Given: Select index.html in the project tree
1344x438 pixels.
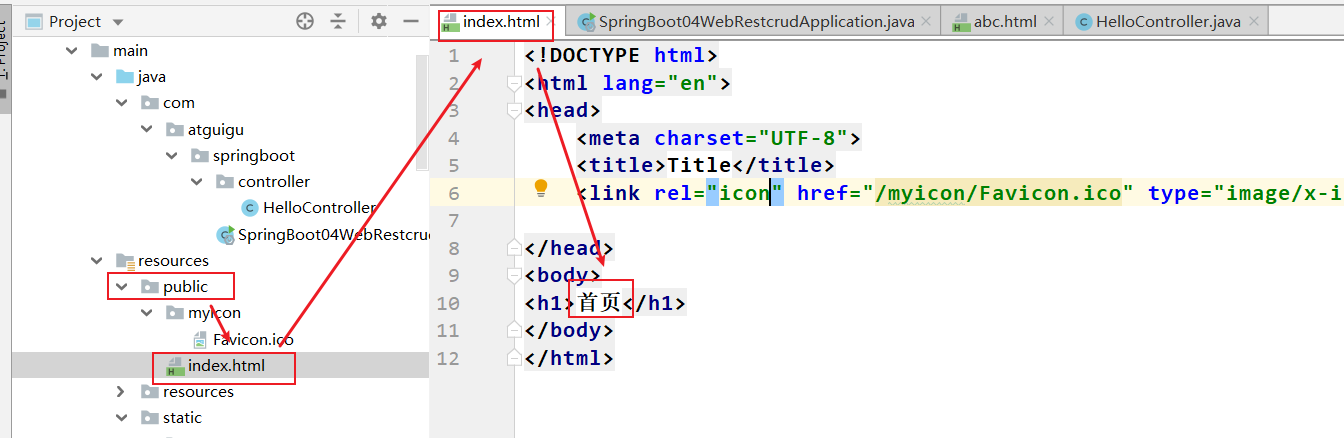Looking at the screenshot, I should [x=226, y=366].
